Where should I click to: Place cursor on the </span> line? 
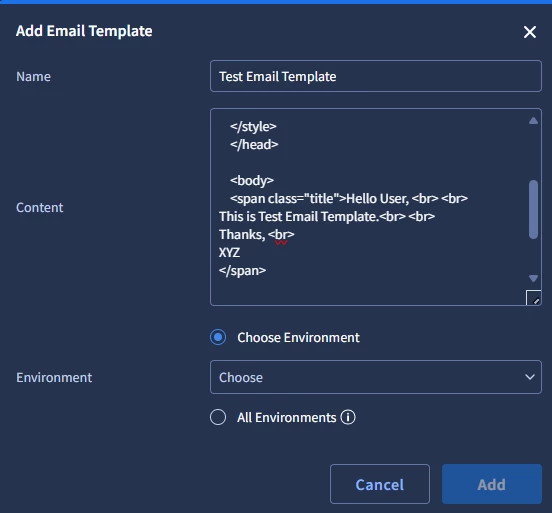coord(243,270)
